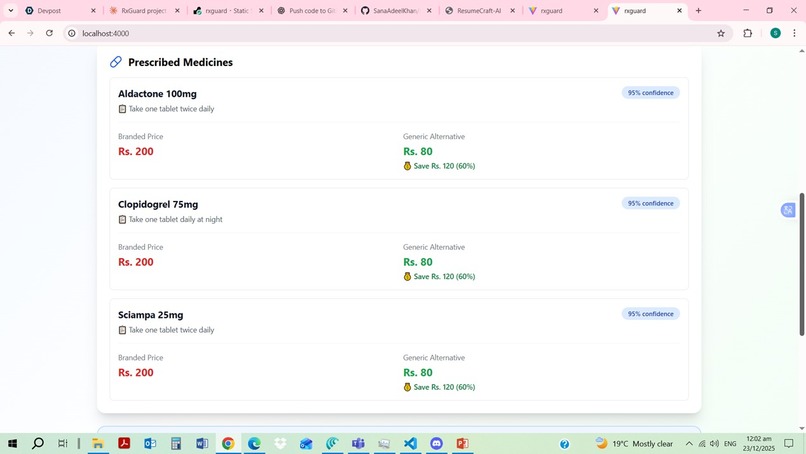Click the Chrome icon on the taskbar

pyautogui.click(x=228, y=443)
